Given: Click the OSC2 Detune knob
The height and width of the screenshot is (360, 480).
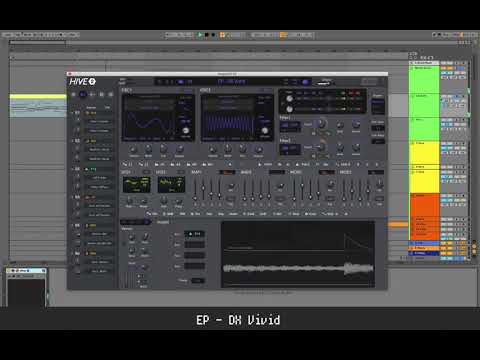Looking at the screenshot, I should (258, 149).
